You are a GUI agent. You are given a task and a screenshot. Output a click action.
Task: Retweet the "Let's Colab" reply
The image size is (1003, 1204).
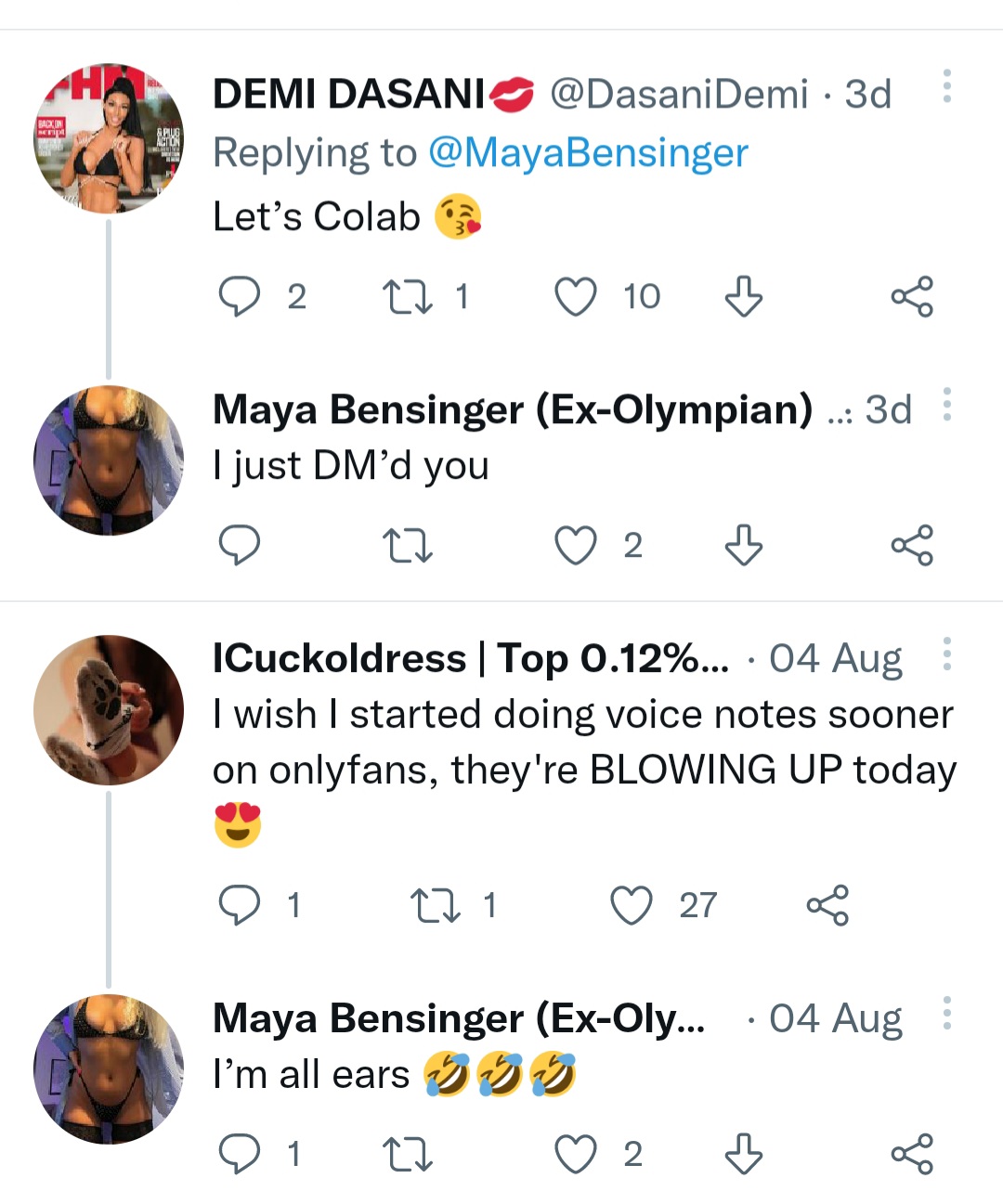coord(408,297)
